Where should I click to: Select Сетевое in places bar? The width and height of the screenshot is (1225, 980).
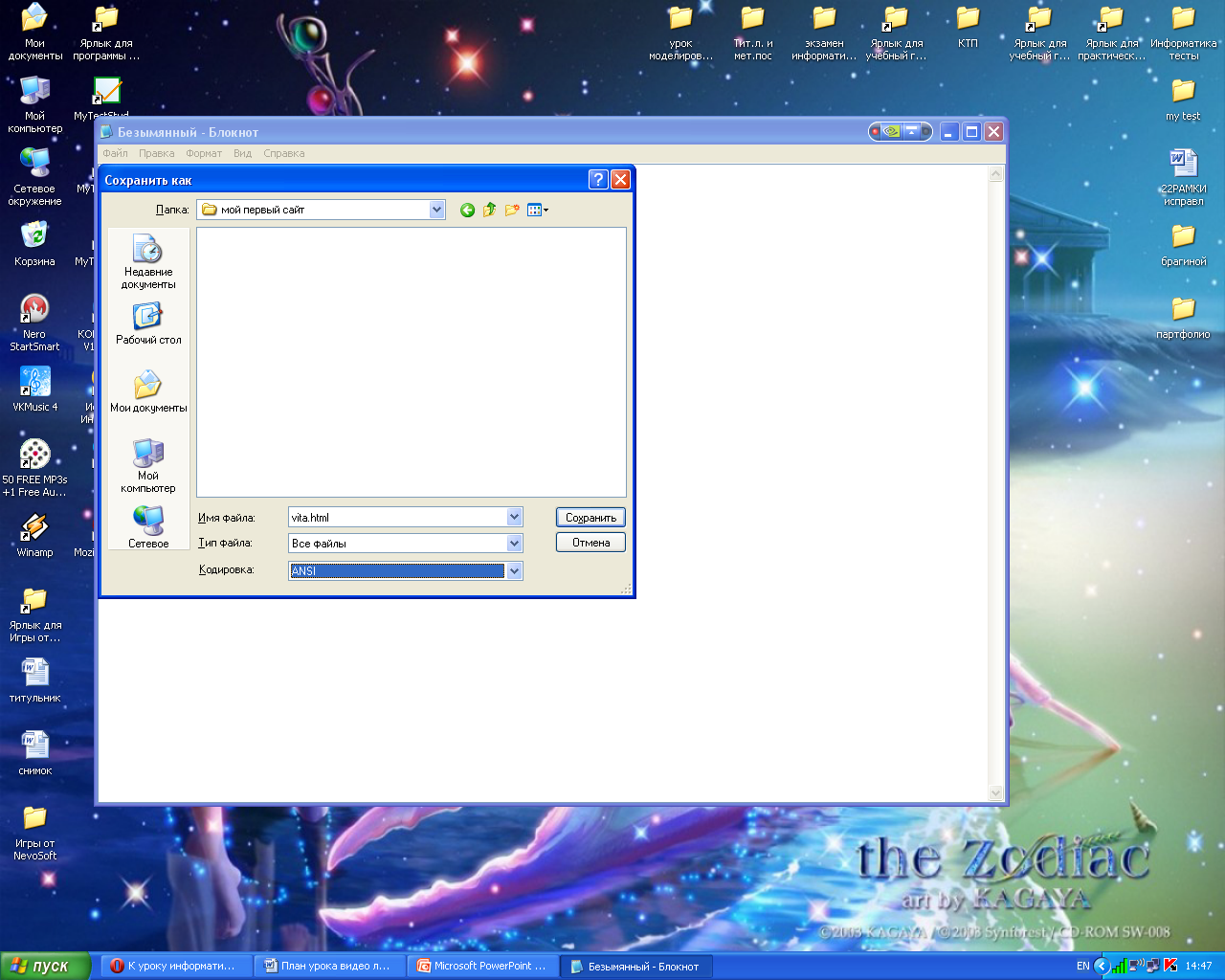click(x=148, y=526)
